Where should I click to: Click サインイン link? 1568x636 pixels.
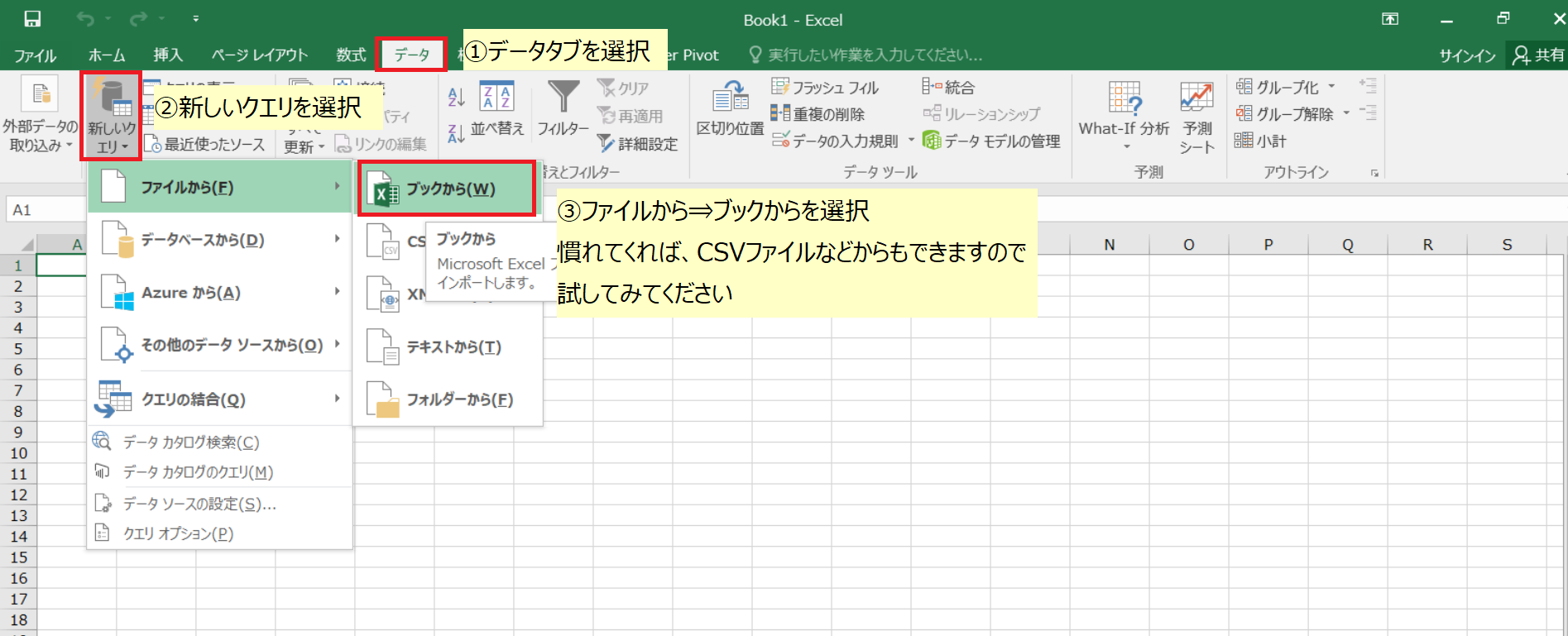click(x=1467, y=55)
